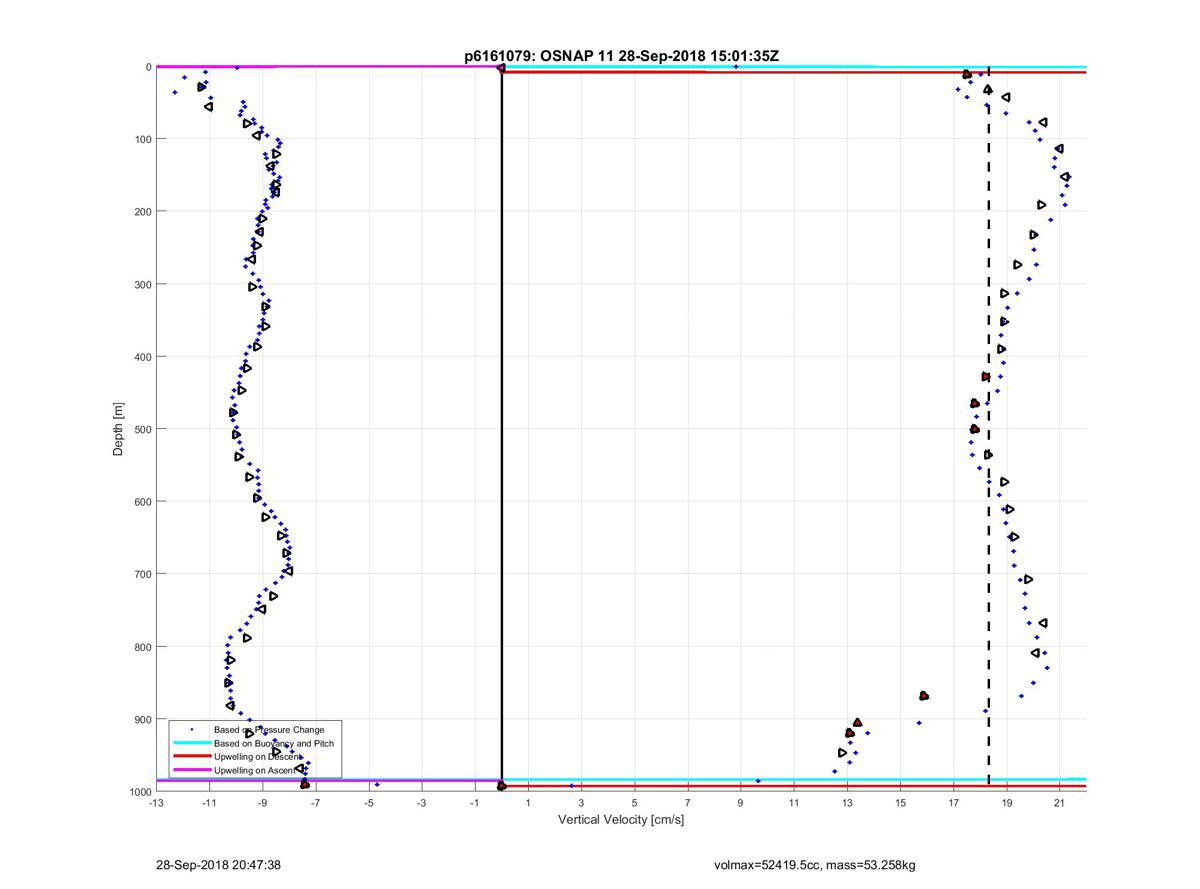
Task: Click x-axis tick label 13
Action: pos(847,802)
